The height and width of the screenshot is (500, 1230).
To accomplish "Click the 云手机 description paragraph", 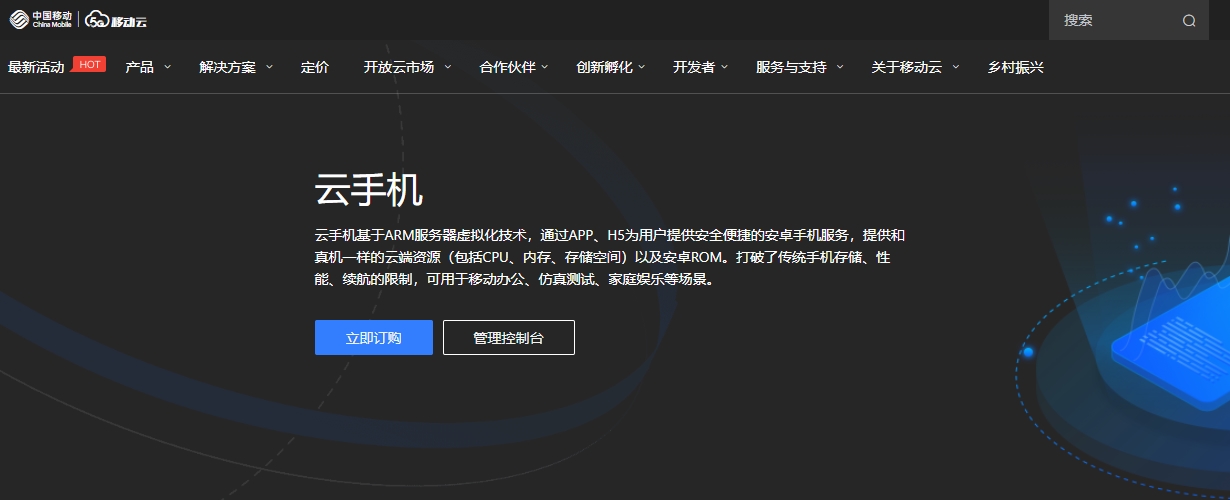I will [610, 258].
